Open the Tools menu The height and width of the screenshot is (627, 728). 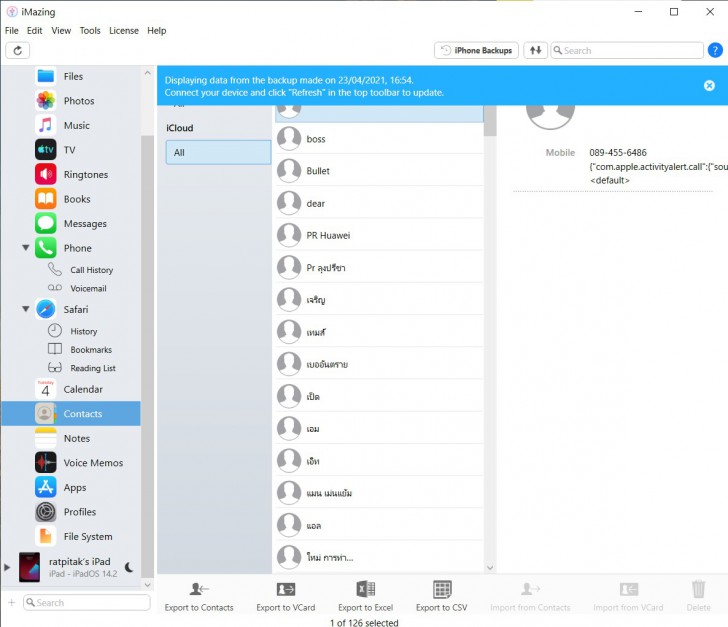point(90,31)
